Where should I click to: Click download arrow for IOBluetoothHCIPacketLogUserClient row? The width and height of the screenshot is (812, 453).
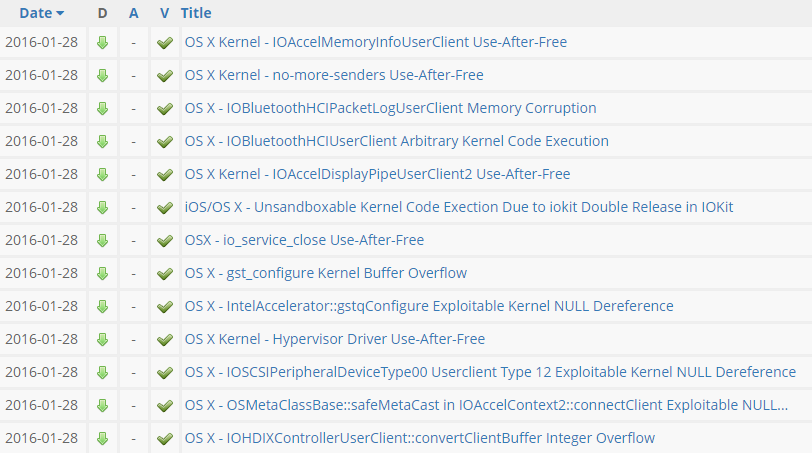[x=102, y=108]
